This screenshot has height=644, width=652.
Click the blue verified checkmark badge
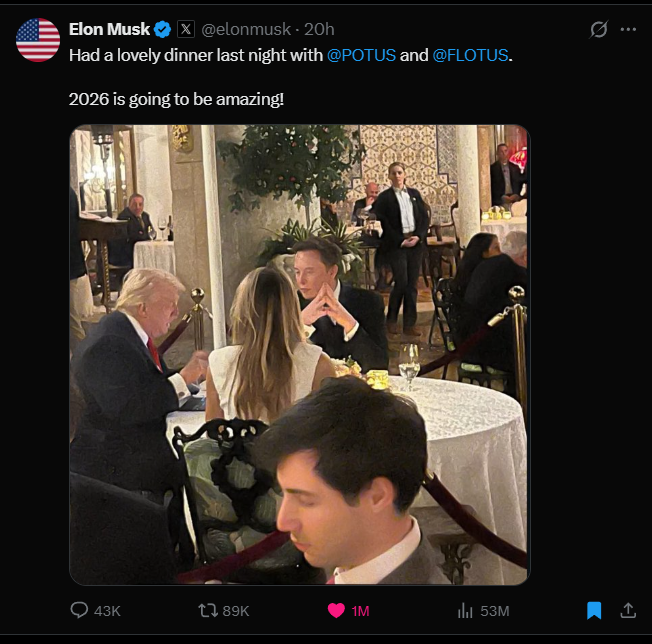click(162, 29)
